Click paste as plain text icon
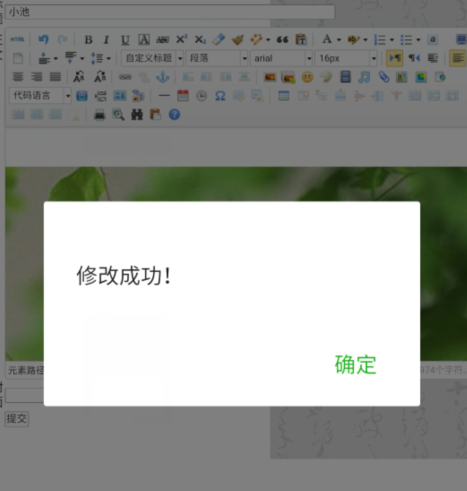Viewport: 467px width, 491px height. pyautogui.click(x=301, y=40)
